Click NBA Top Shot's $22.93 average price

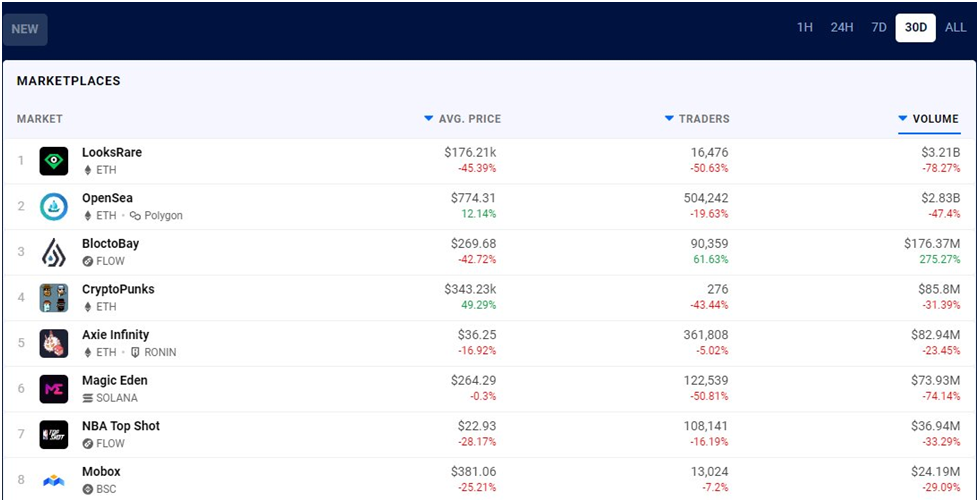click(477, 426)
